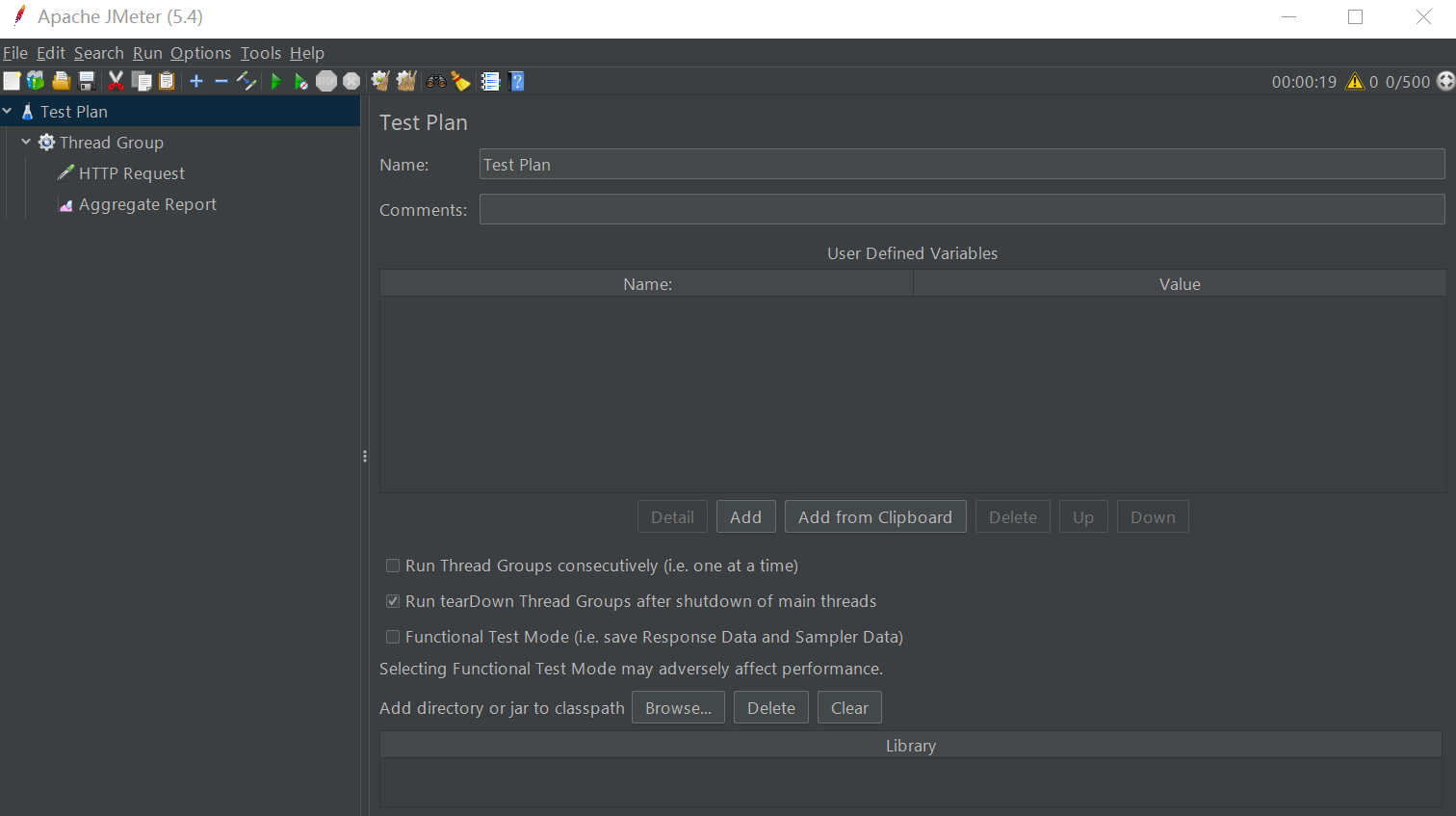Click the Detail button
Screen dimensions: 1456x816
point(672,516)
